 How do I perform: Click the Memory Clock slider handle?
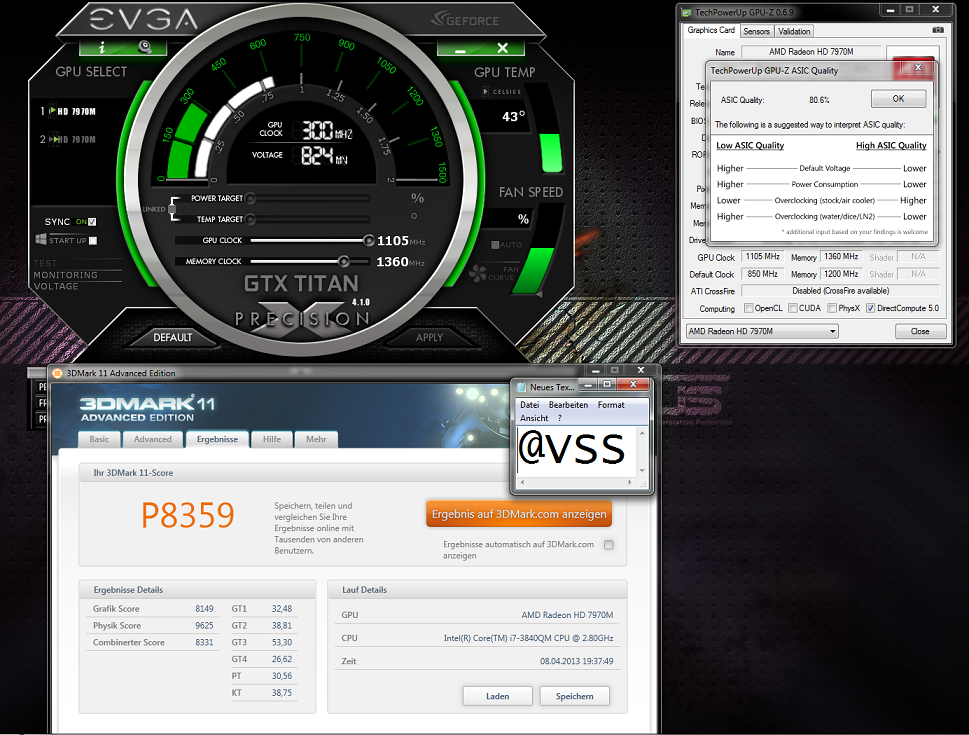pos(344,261)
